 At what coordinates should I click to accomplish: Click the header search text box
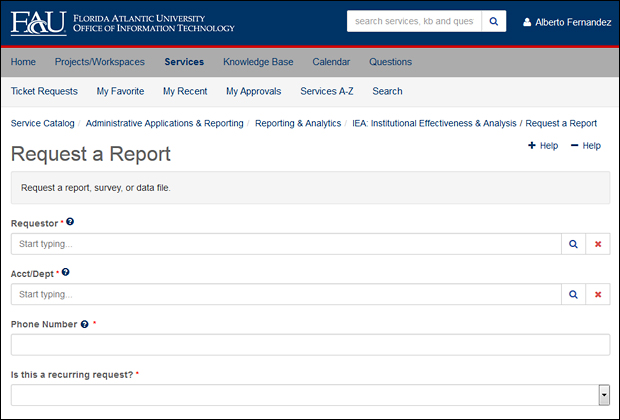coord(414,21)
